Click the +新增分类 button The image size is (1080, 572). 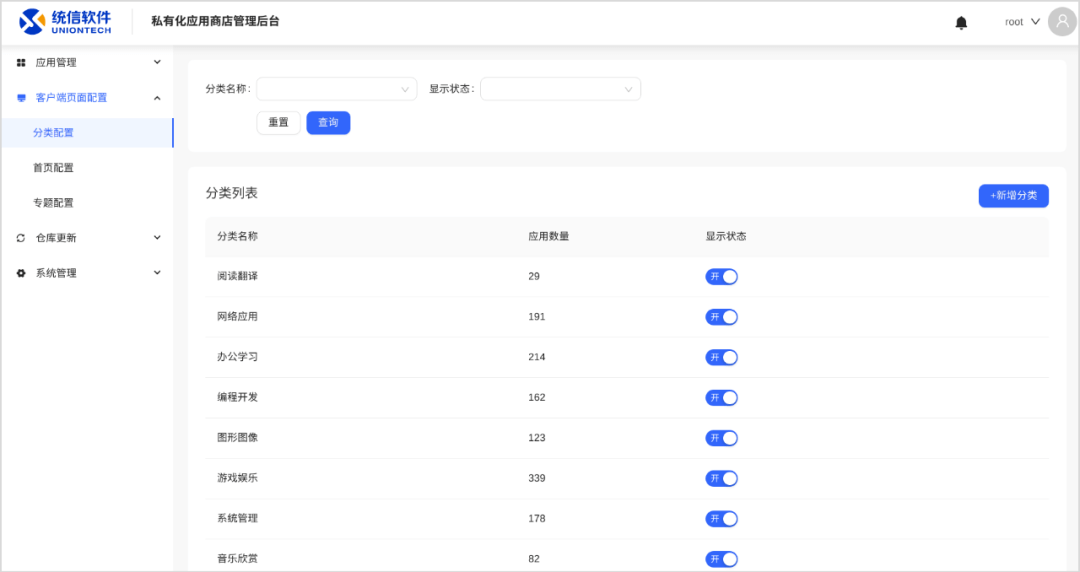(1013, 196)
